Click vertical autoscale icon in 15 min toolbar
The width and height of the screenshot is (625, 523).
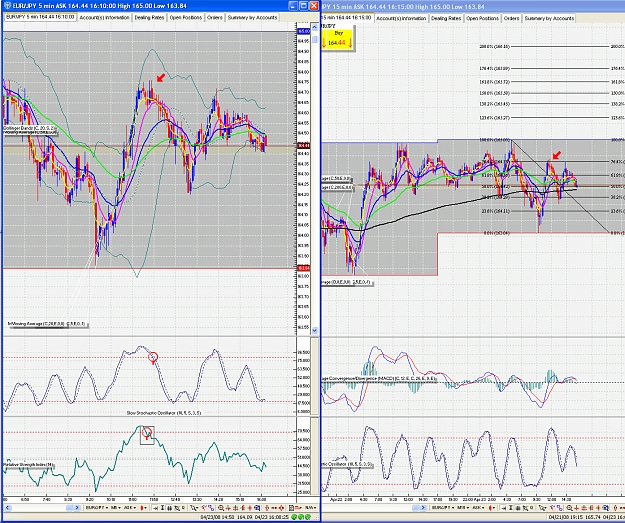pos(511,508)
